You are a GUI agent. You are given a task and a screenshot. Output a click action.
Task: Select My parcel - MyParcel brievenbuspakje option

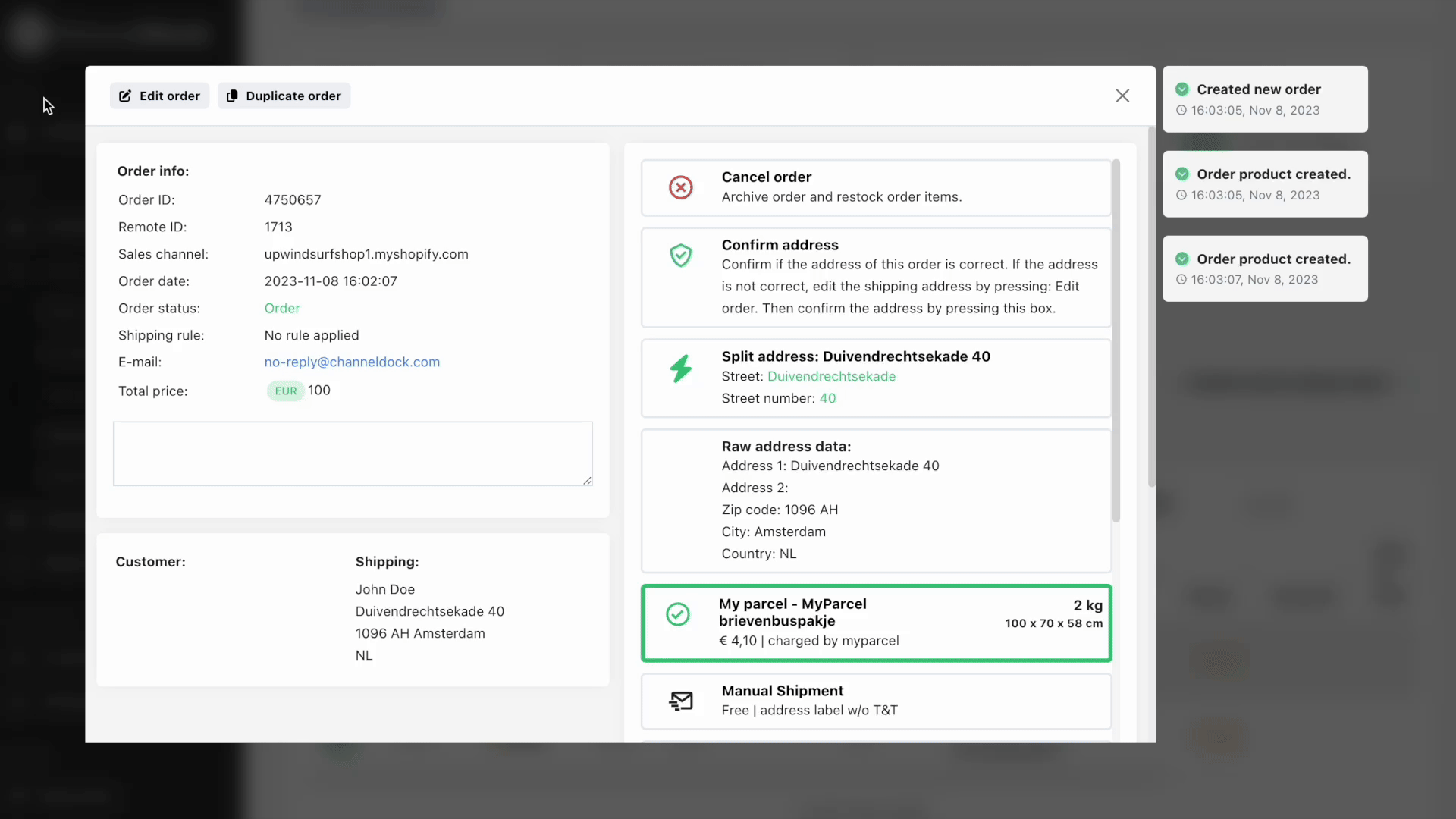pos(876,623)
